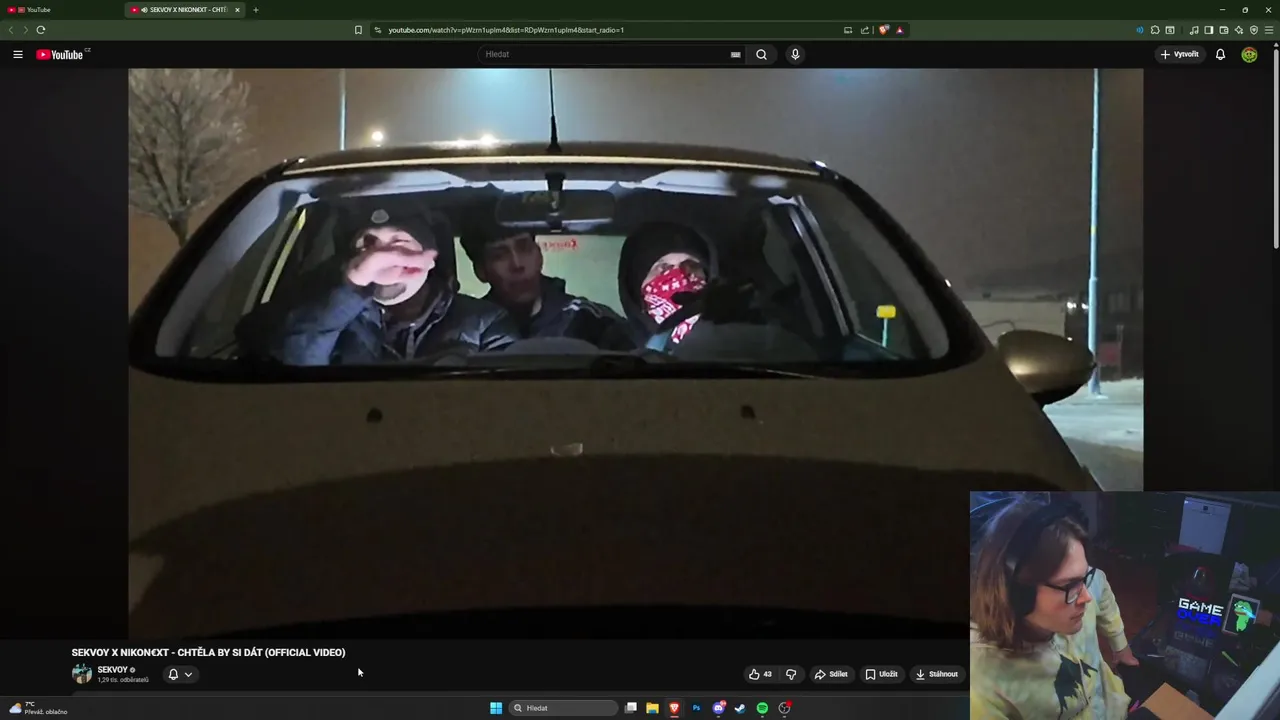Open Brave VPN shield icon
Image resolution: width=1280 pixels, height=720 pixels.
(1254, 30)
